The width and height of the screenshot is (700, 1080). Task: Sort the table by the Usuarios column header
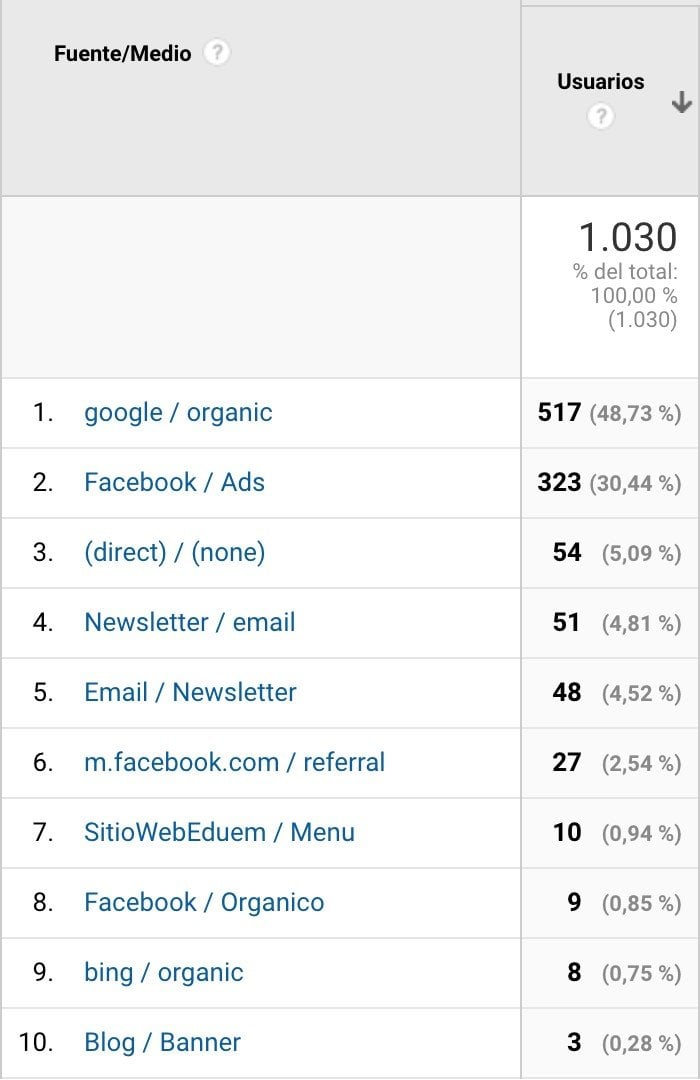coord(600,81)
